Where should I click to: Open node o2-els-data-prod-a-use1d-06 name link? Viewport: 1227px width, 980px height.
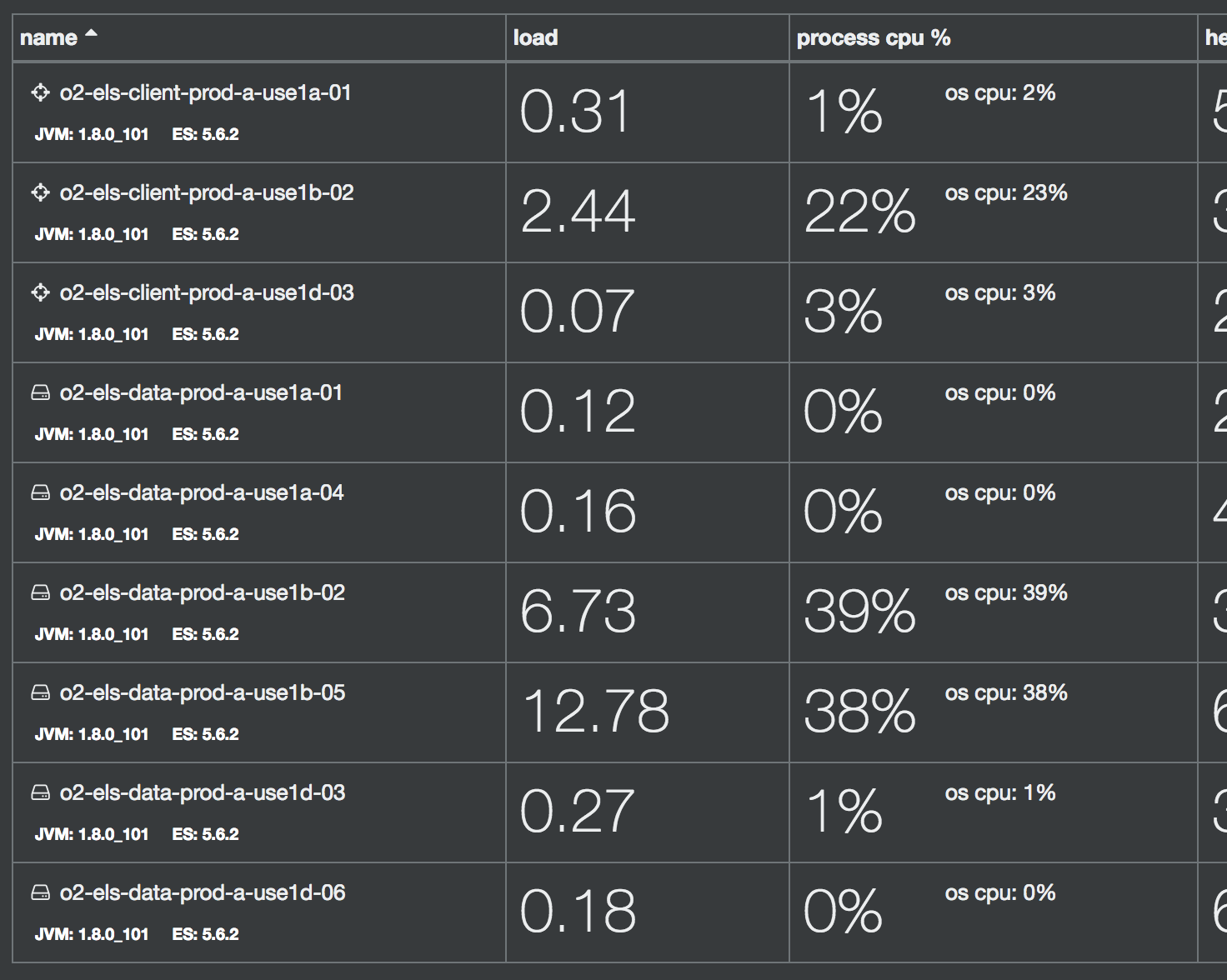[x=203, y=892]
